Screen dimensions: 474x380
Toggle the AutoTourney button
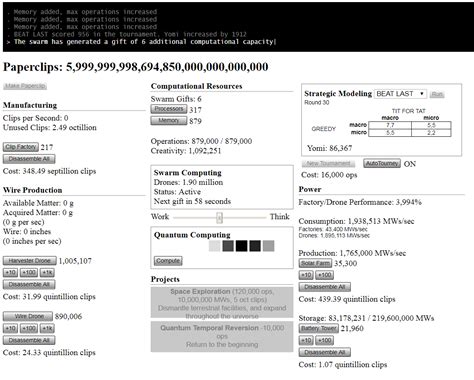tap(382, 163)
